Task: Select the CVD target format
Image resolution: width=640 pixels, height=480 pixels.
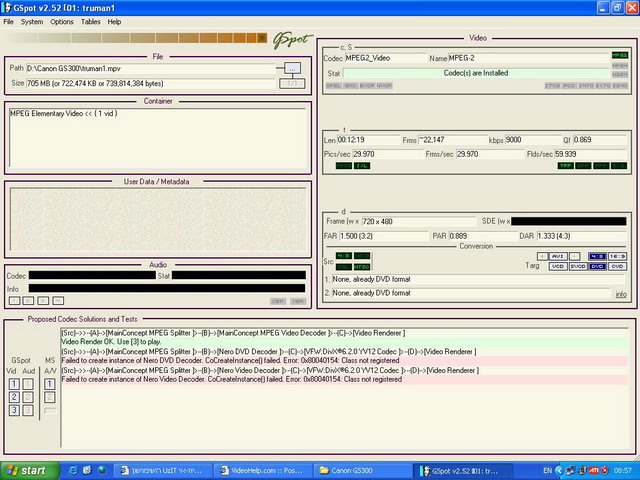Action: tap(617, 266)
